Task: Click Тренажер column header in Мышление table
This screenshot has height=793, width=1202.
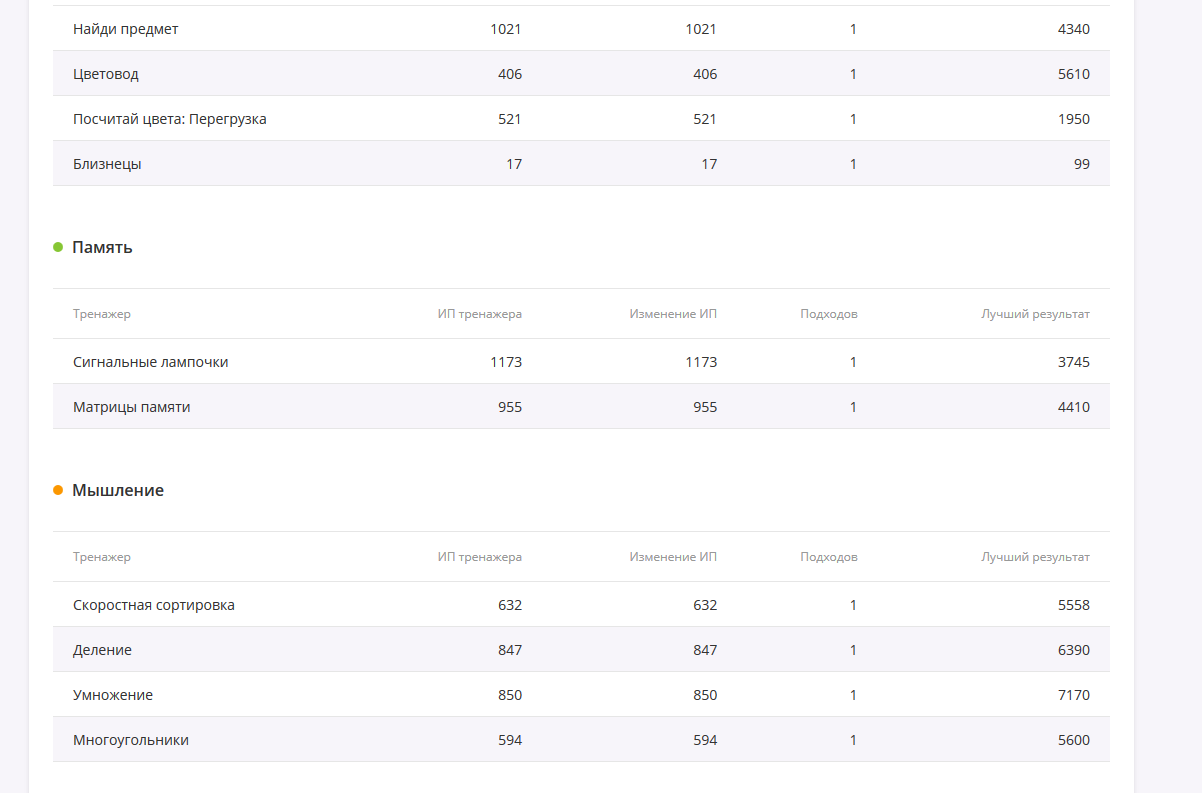Action: coord(101,557)
